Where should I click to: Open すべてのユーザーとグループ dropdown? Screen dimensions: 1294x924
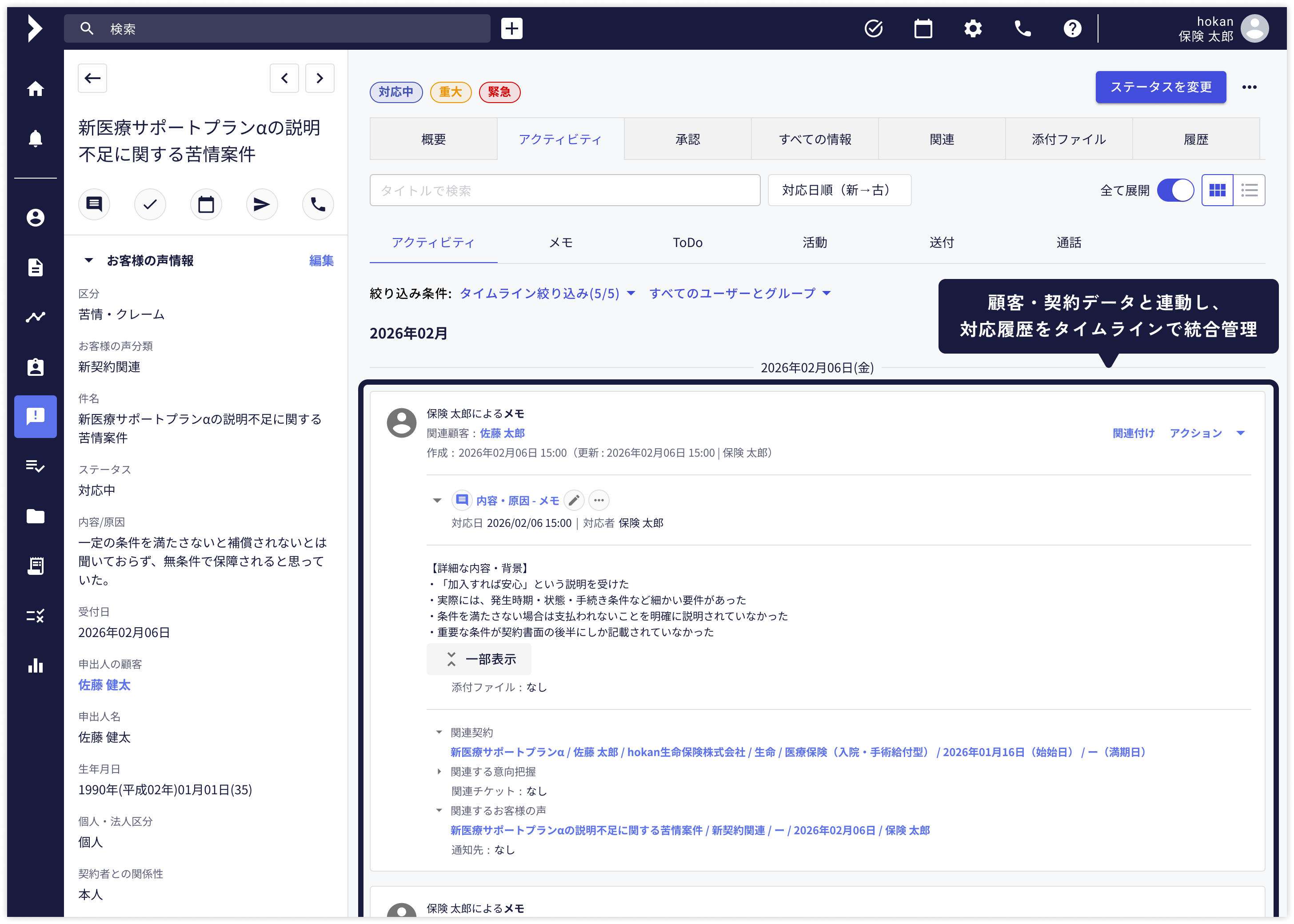tap(739, 294)
